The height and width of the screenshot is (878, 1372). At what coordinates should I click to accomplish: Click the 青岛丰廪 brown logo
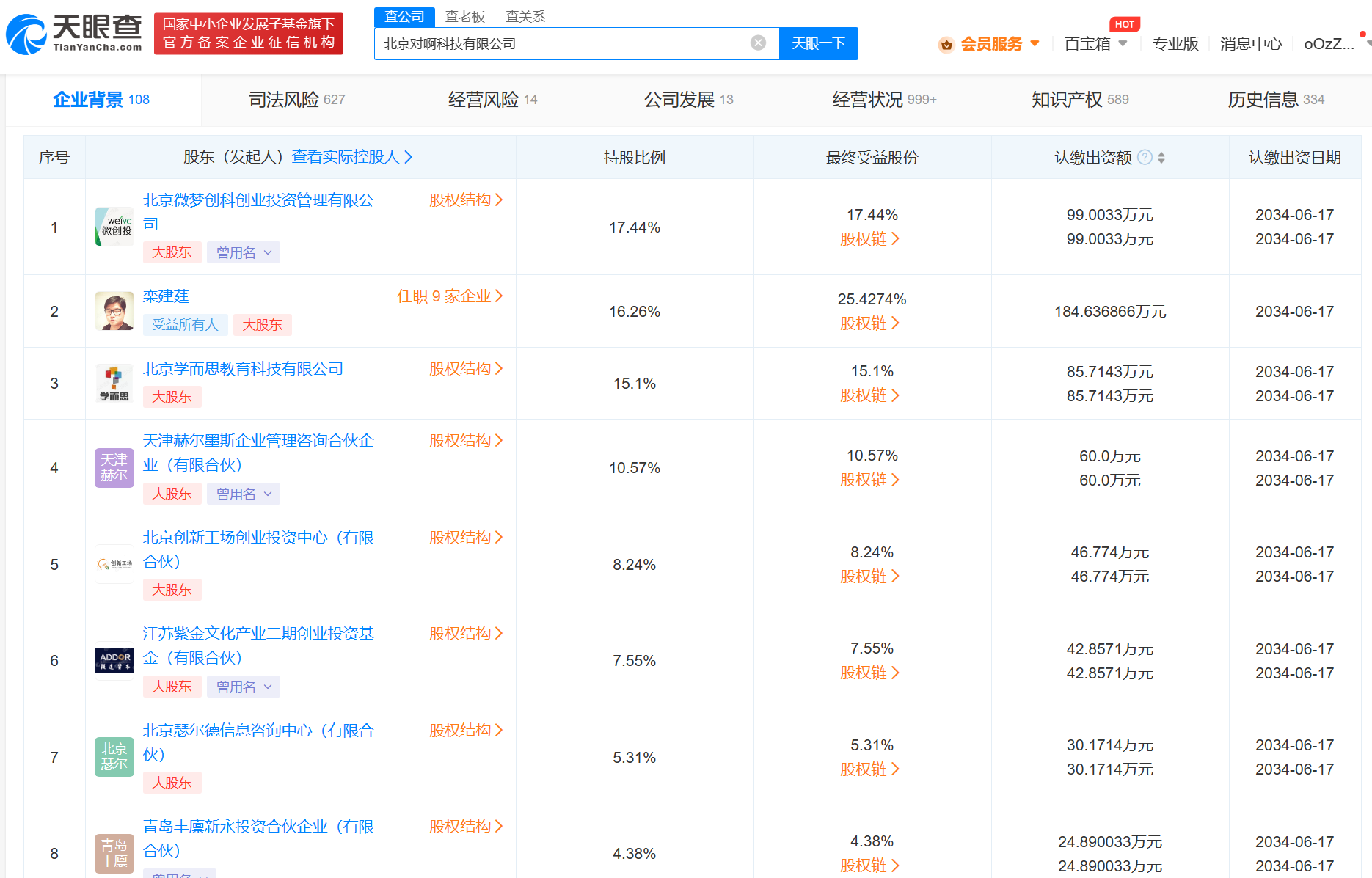tap(114, 853)
